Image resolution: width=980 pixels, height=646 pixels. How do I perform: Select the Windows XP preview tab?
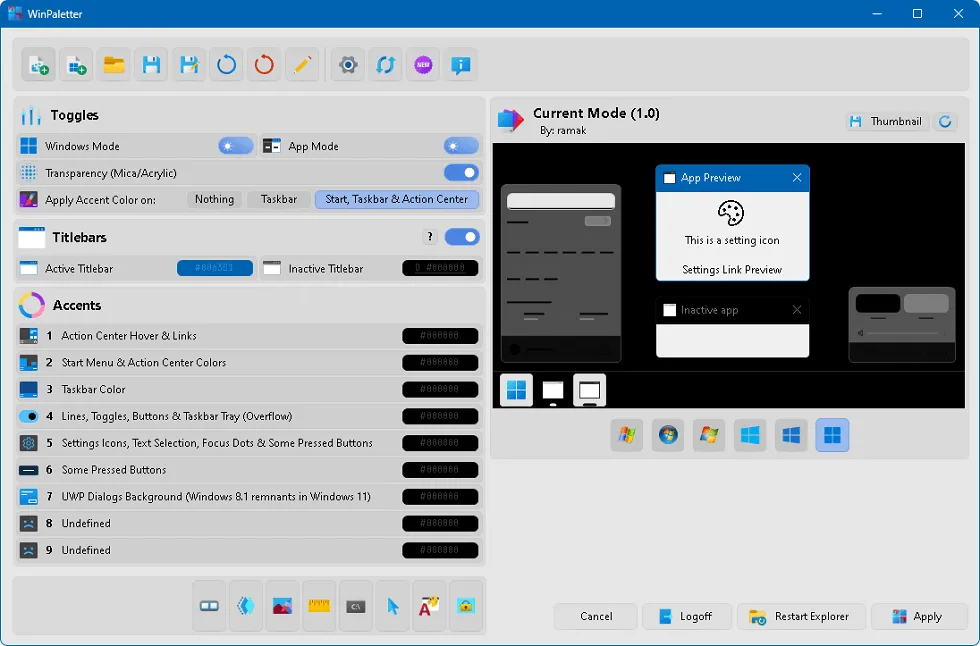pos(627,435)
